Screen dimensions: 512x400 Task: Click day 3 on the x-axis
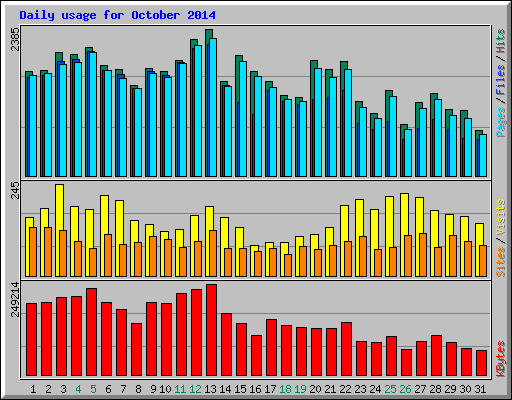coord(63,389)
